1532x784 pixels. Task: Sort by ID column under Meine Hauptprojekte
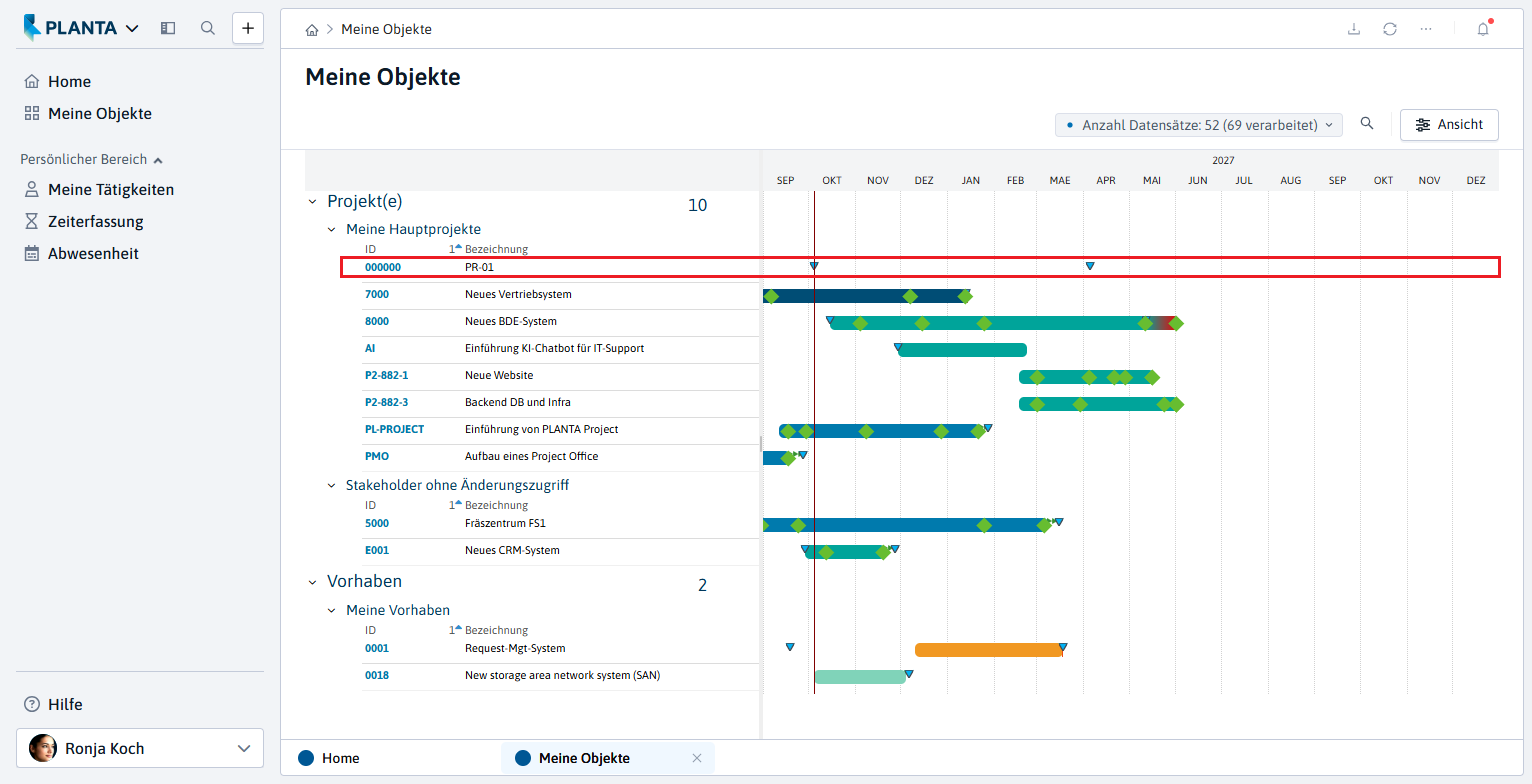370,250
